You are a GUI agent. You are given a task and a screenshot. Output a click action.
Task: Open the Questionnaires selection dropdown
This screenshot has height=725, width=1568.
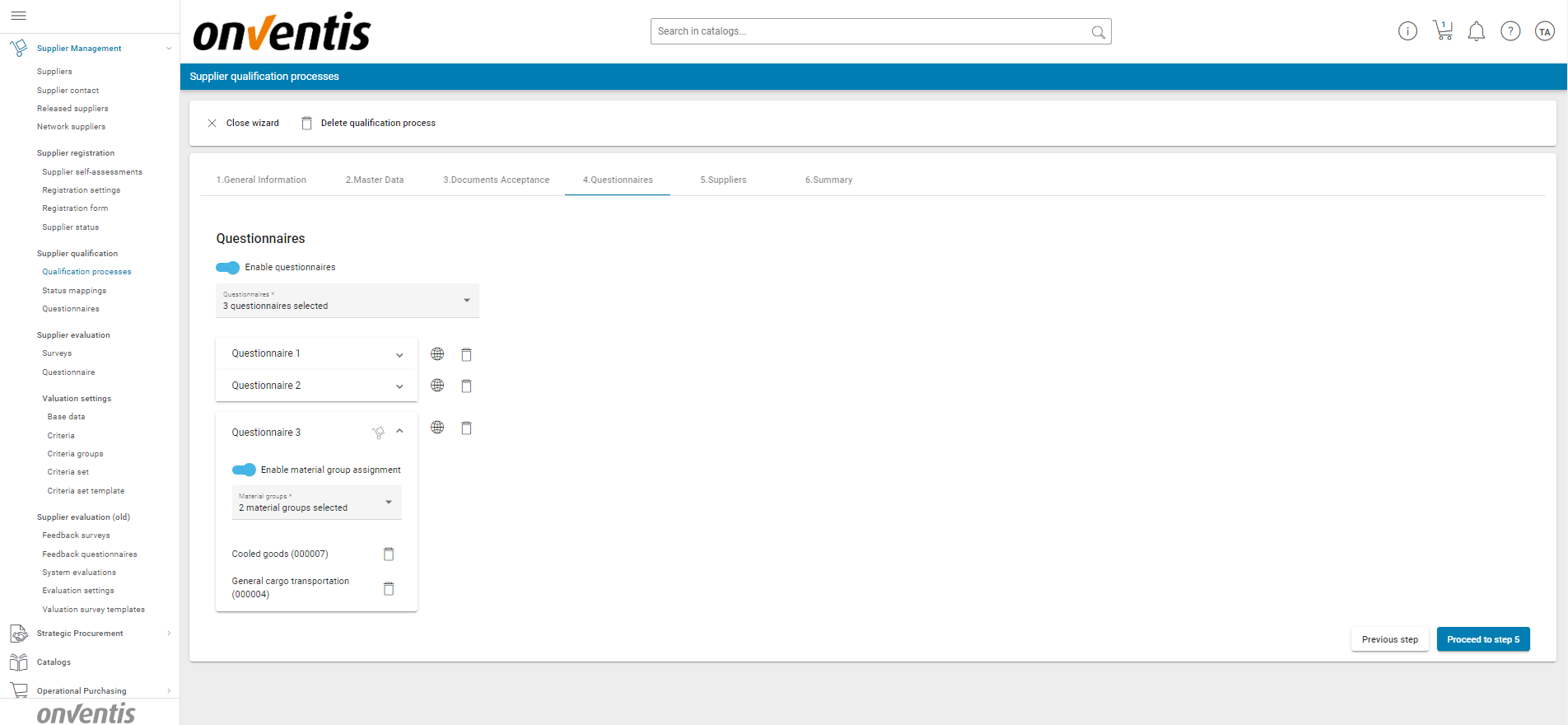[x=347, y=301]
